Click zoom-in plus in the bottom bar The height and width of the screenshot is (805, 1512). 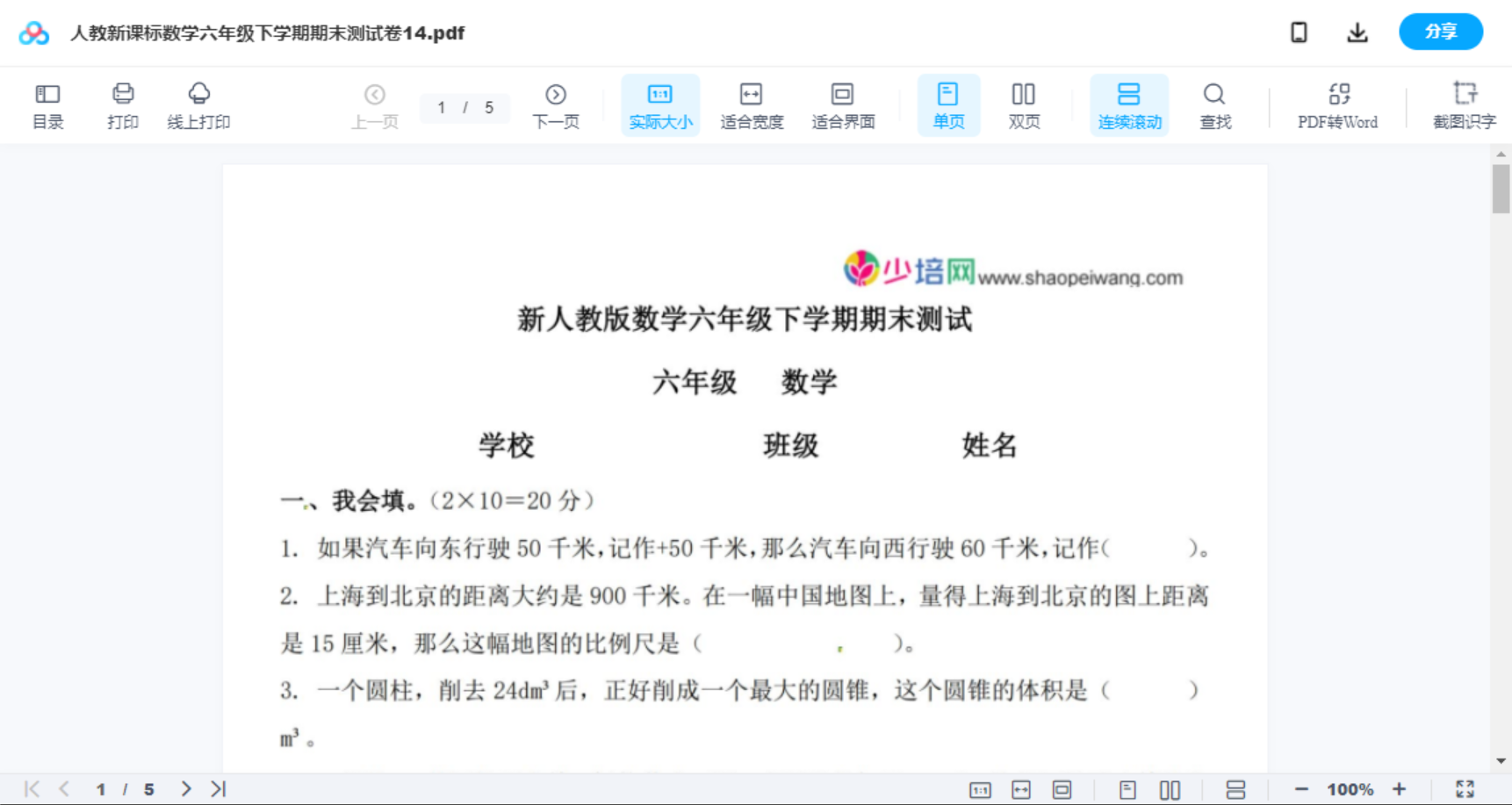[x=1401, y=788]
